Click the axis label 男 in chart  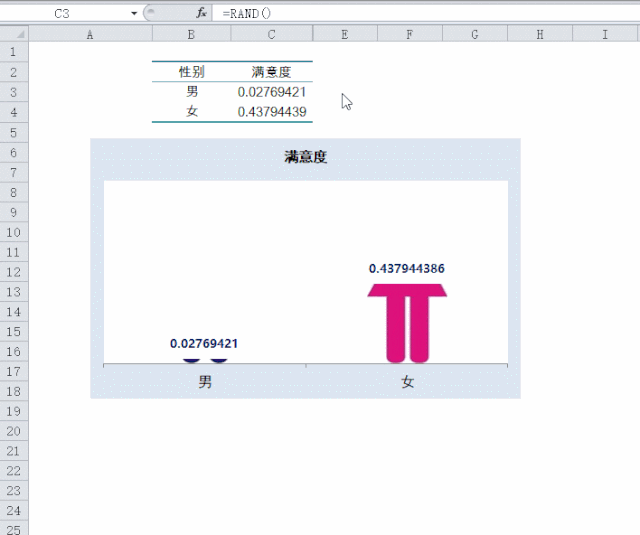pyautogui.click(x=205, y=382)
